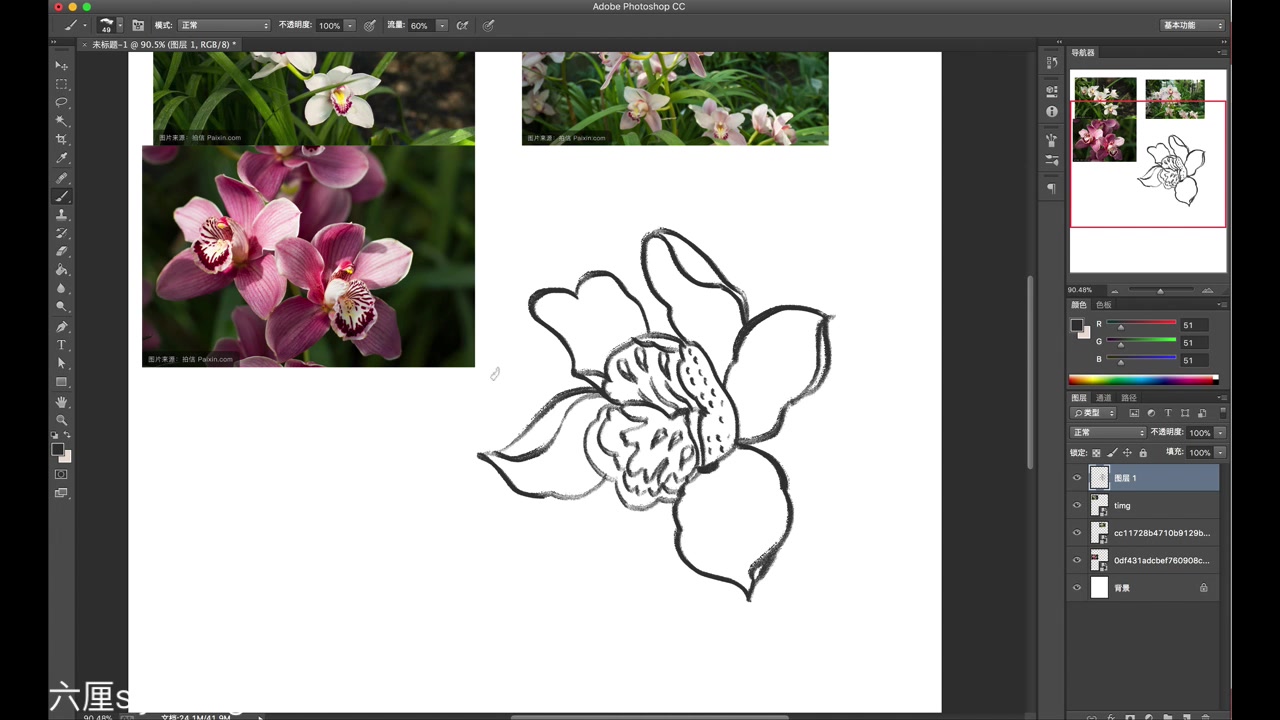The width and height of the screenshot is (1280, 720).
Task: Select the Rectangular Marquee tool
Action: coord(61,84)
